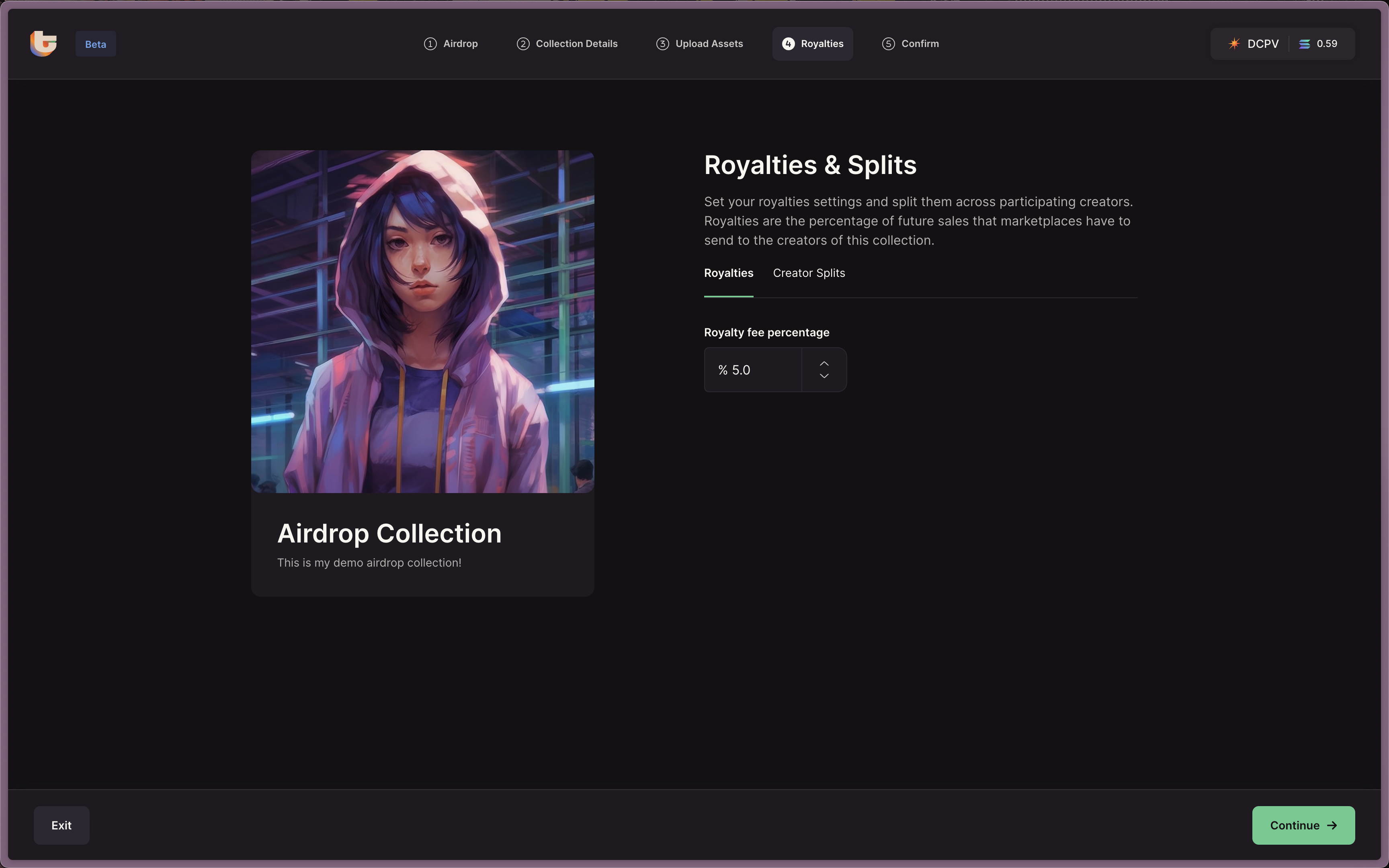Image resolution: width=1389 pixels, height=868 pixels.
Task: Click the Solana balance icon
Action: pos(1304,44)
